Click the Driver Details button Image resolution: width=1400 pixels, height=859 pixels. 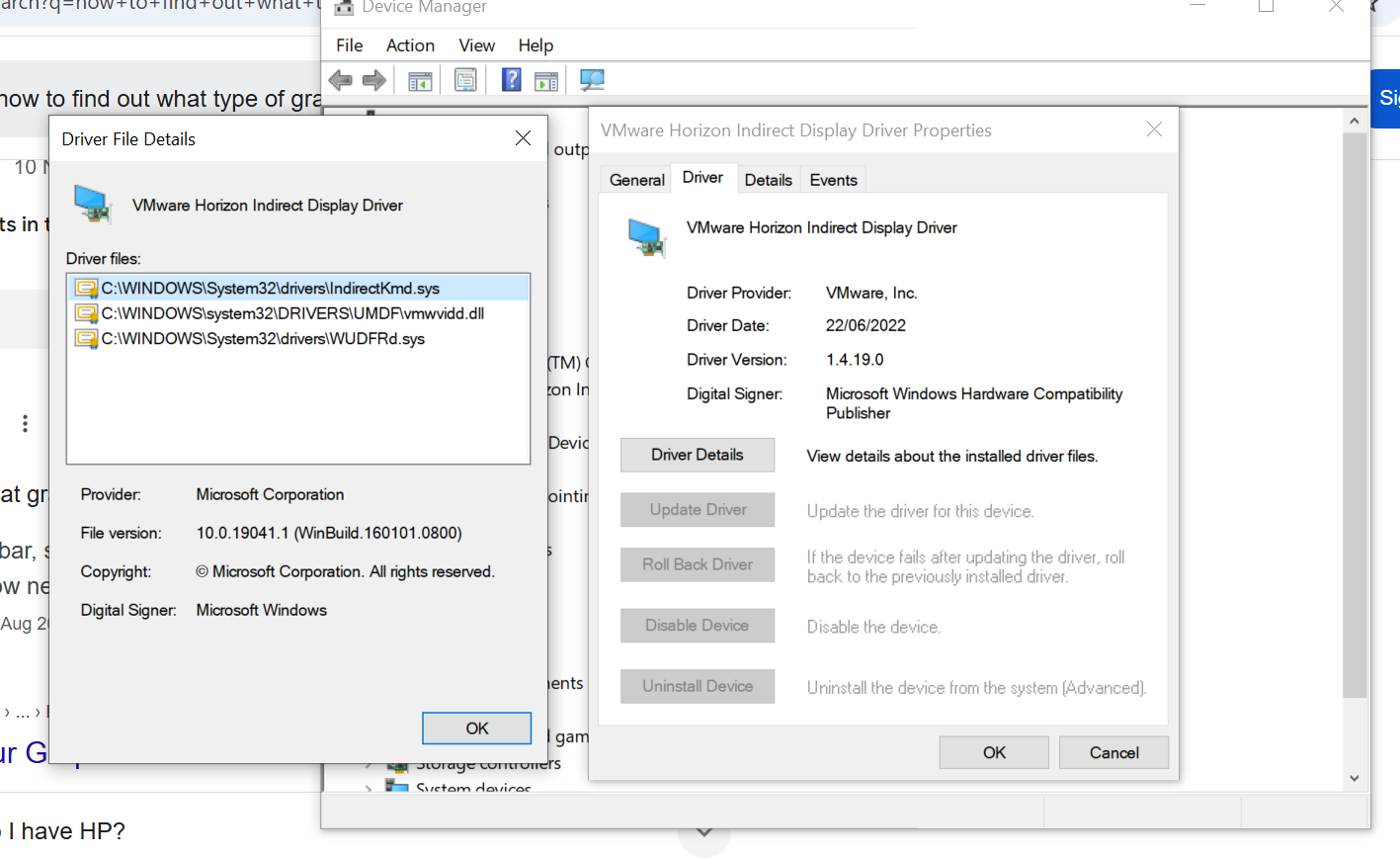(x=698, y=455)
